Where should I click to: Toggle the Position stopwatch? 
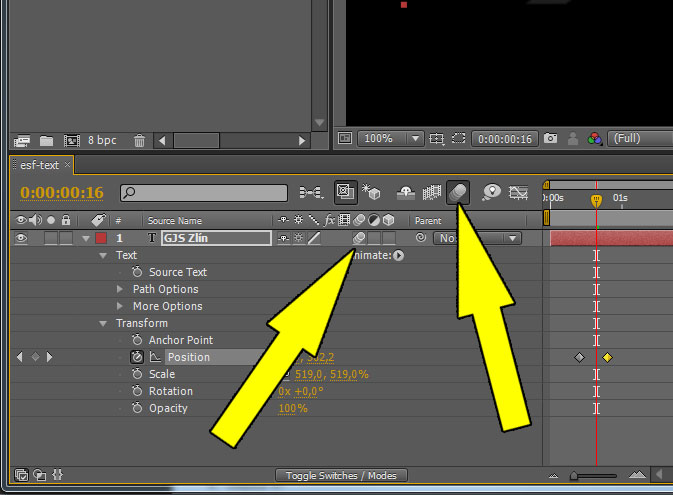pyautogui.click(x=137, y=357)
